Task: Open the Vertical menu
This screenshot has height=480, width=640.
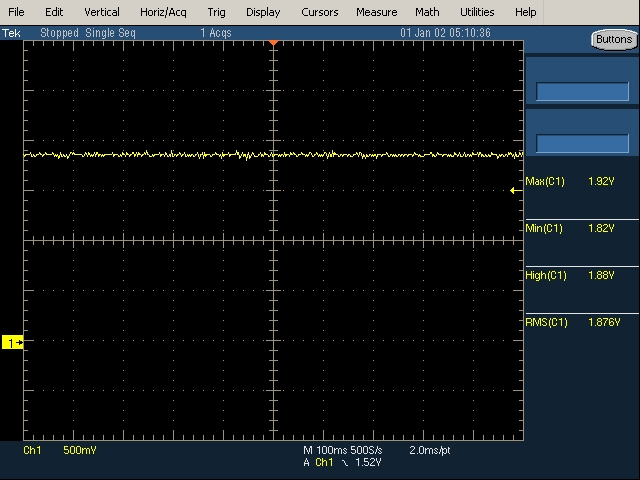Action: coord(102,12)
